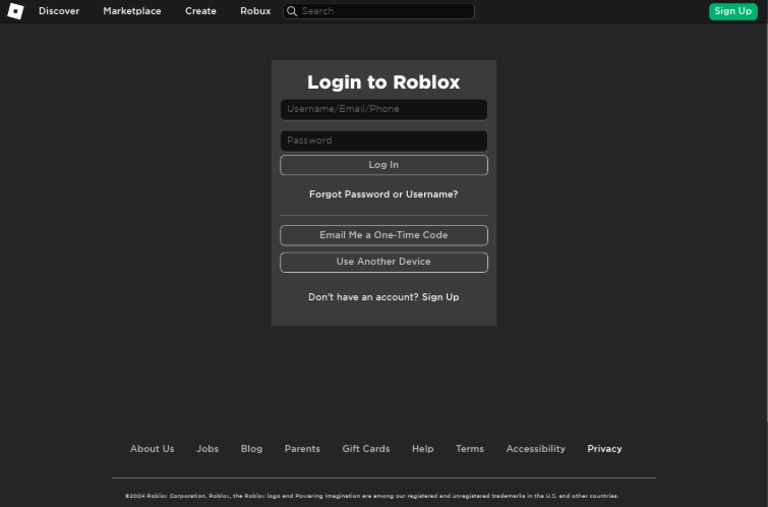
Task: Focus the top Search field
Action: [379, 11]
